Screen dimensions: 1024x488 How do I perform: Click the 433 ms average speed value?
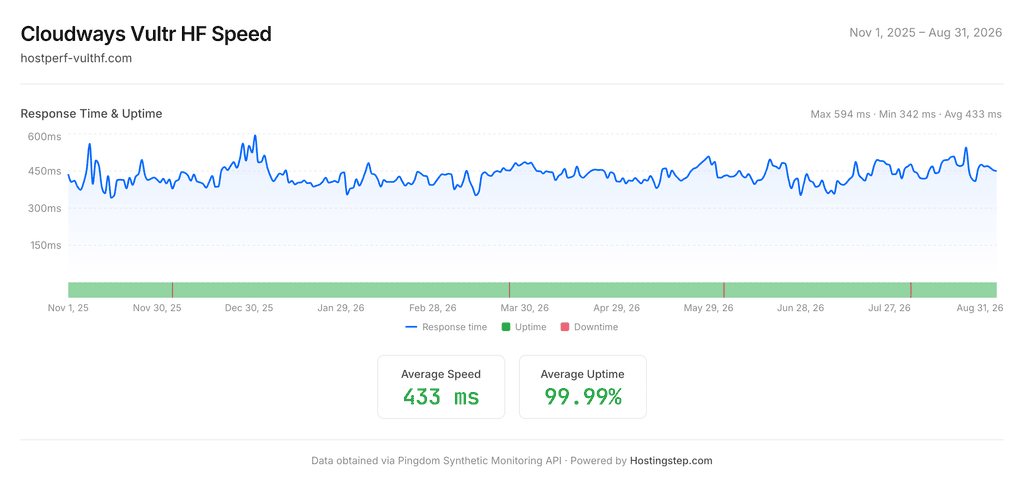(x=441, y=397)
